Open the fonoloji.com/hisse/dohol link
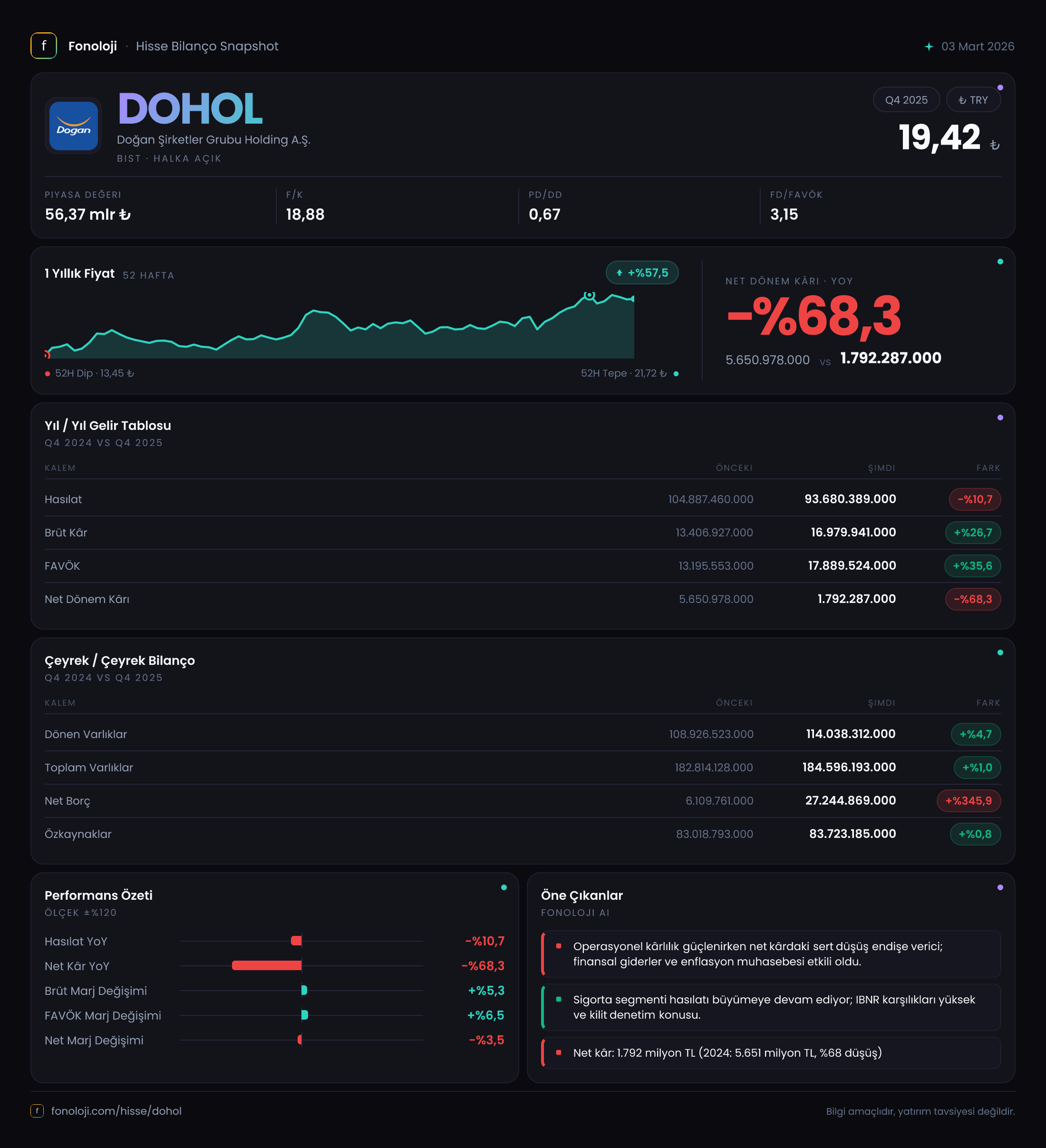This screenshot has width=1046, height=1148. (116, 1111)
